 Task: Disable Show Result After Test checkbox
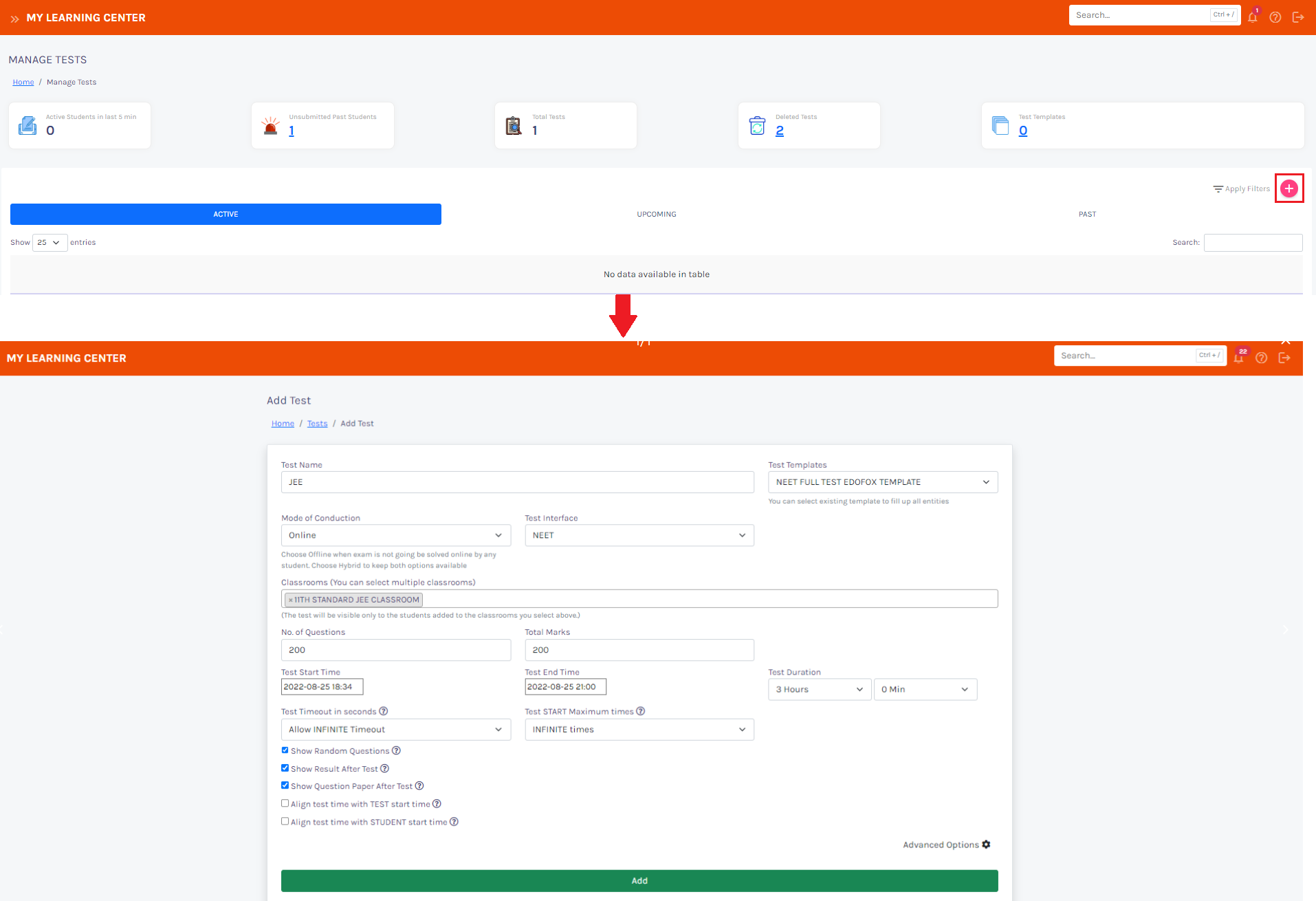coord(285,768)
